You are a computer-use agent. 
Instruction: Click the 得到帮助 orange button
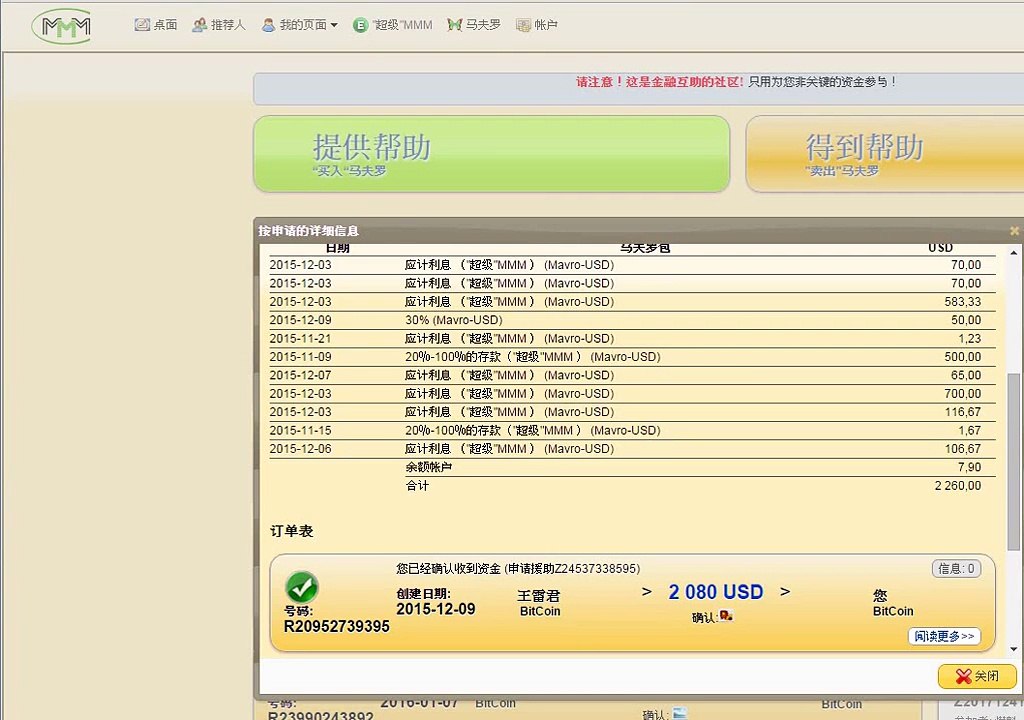point(885,154)
